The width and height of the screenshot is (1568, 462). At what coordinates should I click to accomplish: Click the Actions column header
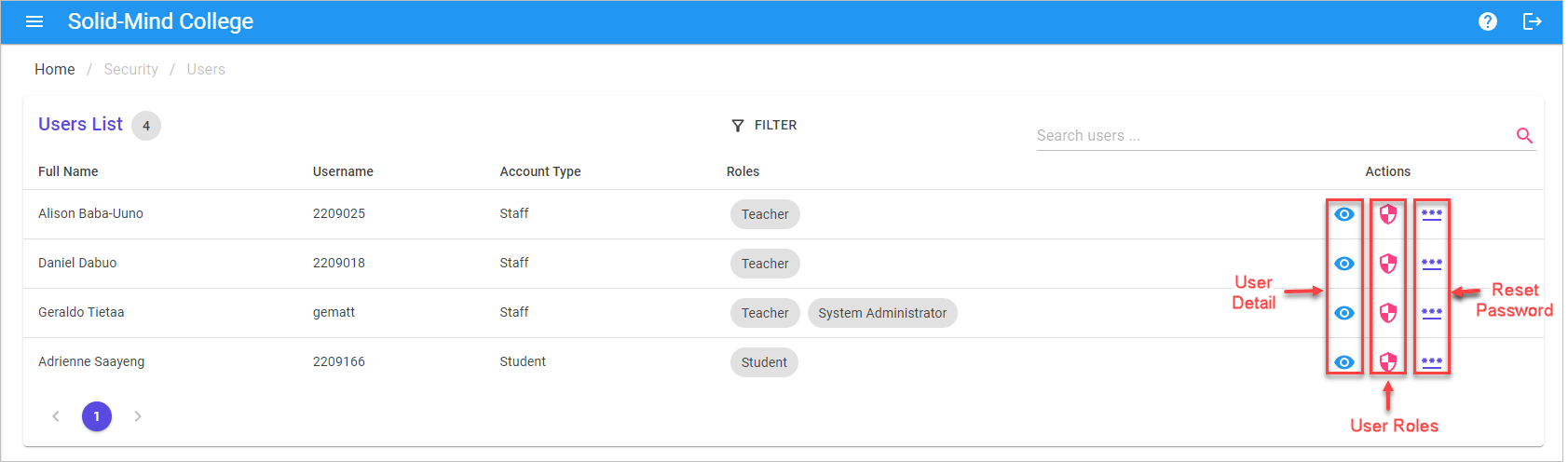[1388, 171]
